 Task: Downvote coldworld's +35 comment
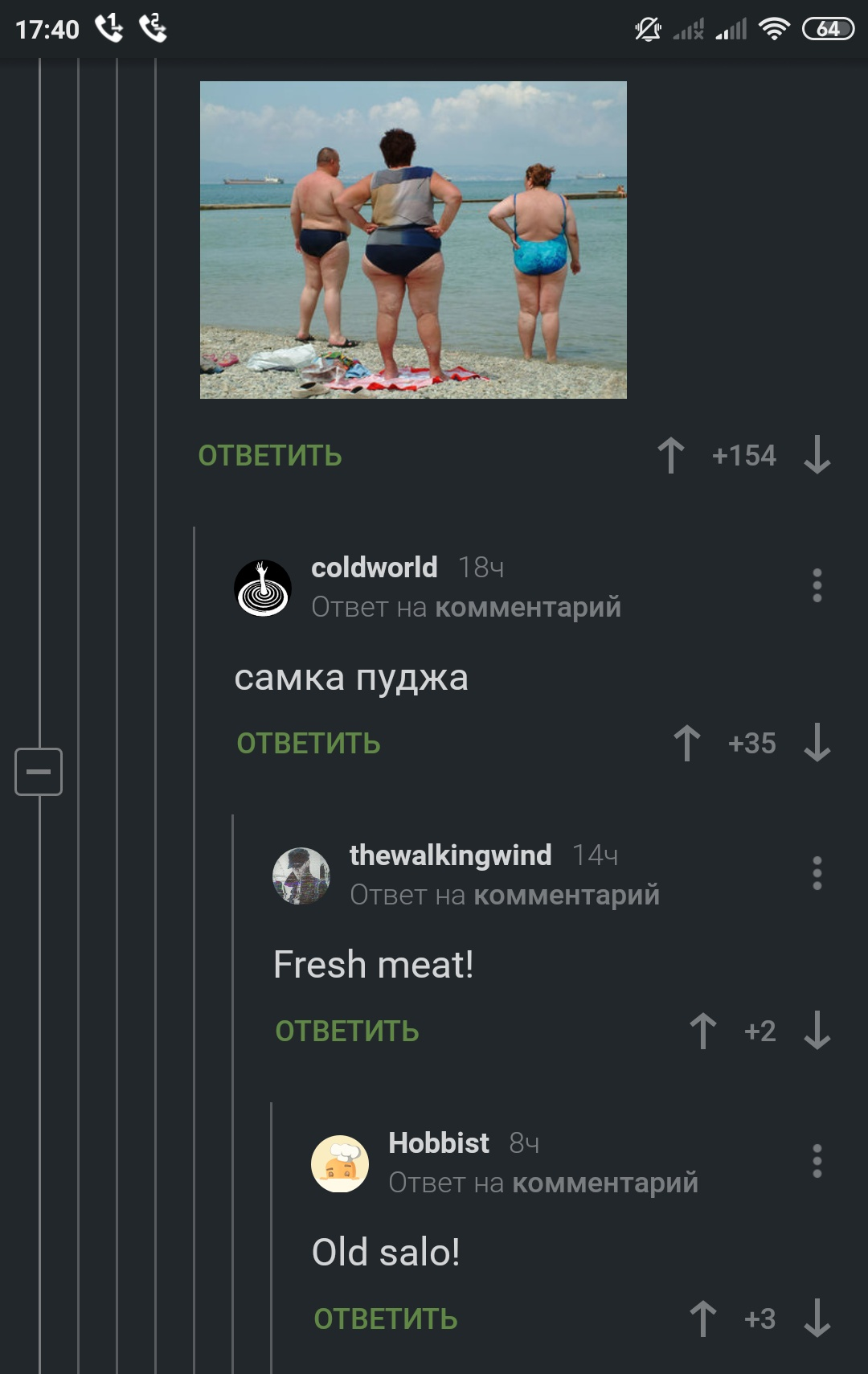817,743
